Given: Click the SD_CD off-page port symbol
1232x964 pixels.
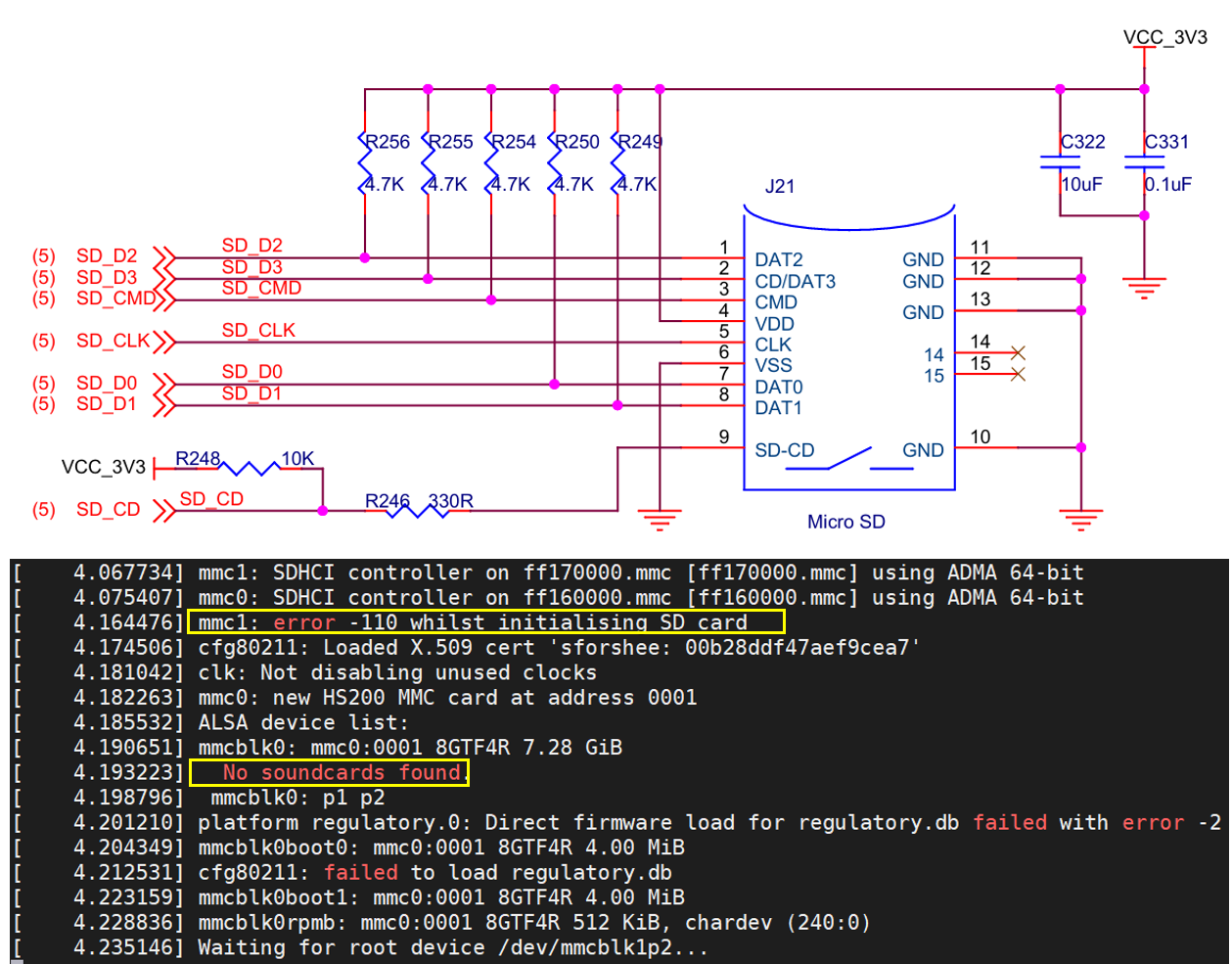Looking at the screenshot, I should click(x=164, y=511).
